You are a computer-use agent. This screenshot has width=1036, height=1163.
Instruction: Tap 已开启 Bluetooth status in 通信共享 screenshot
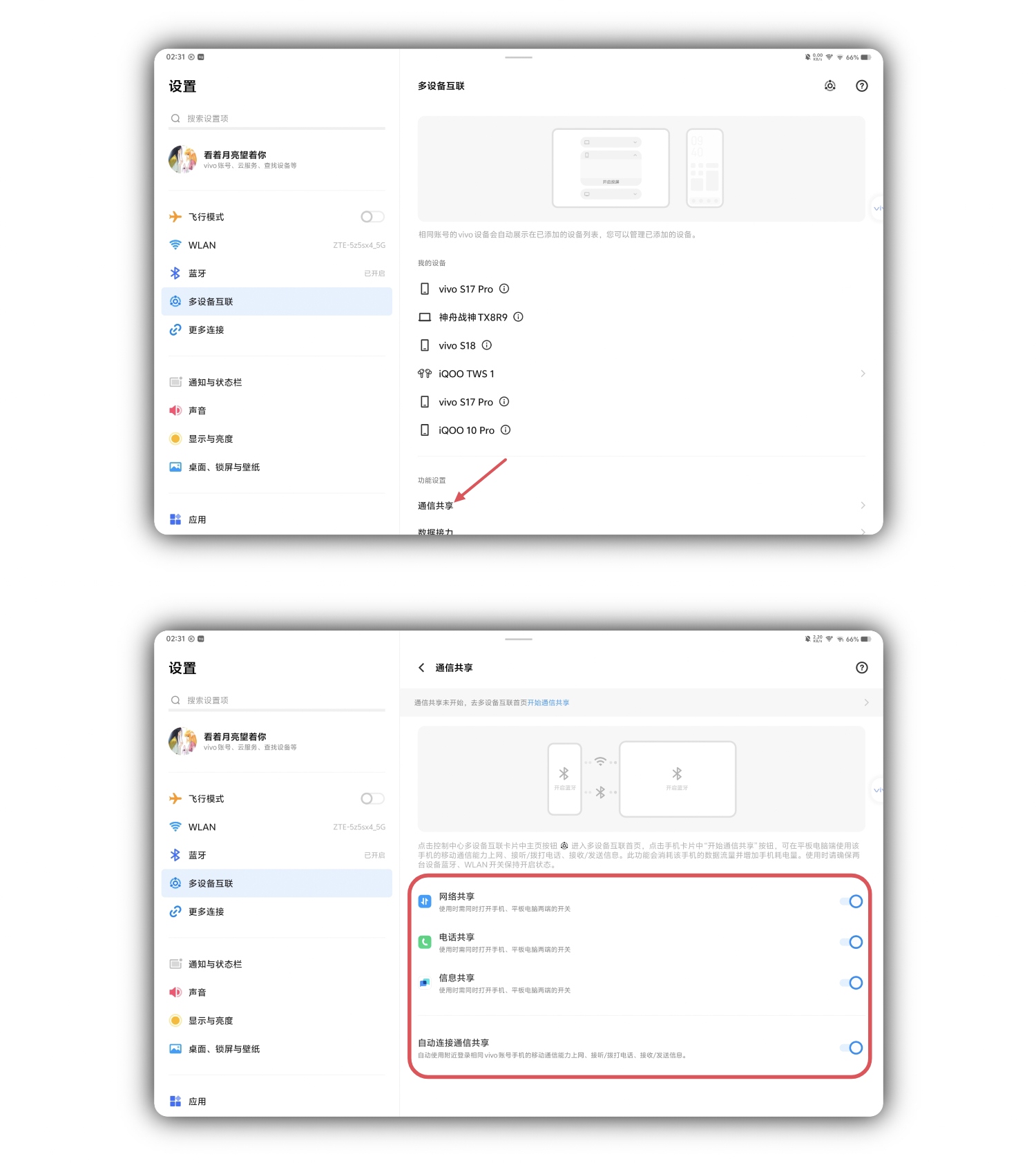coord(374,855)
